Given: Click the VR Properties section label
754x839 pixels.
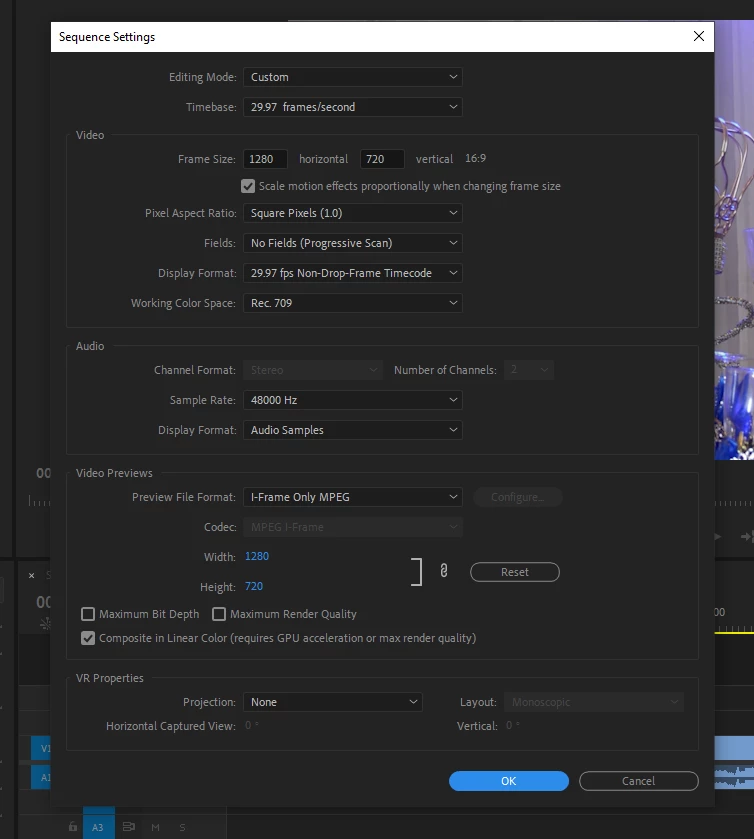Looking at the screenshot, I should pos(110,678).
